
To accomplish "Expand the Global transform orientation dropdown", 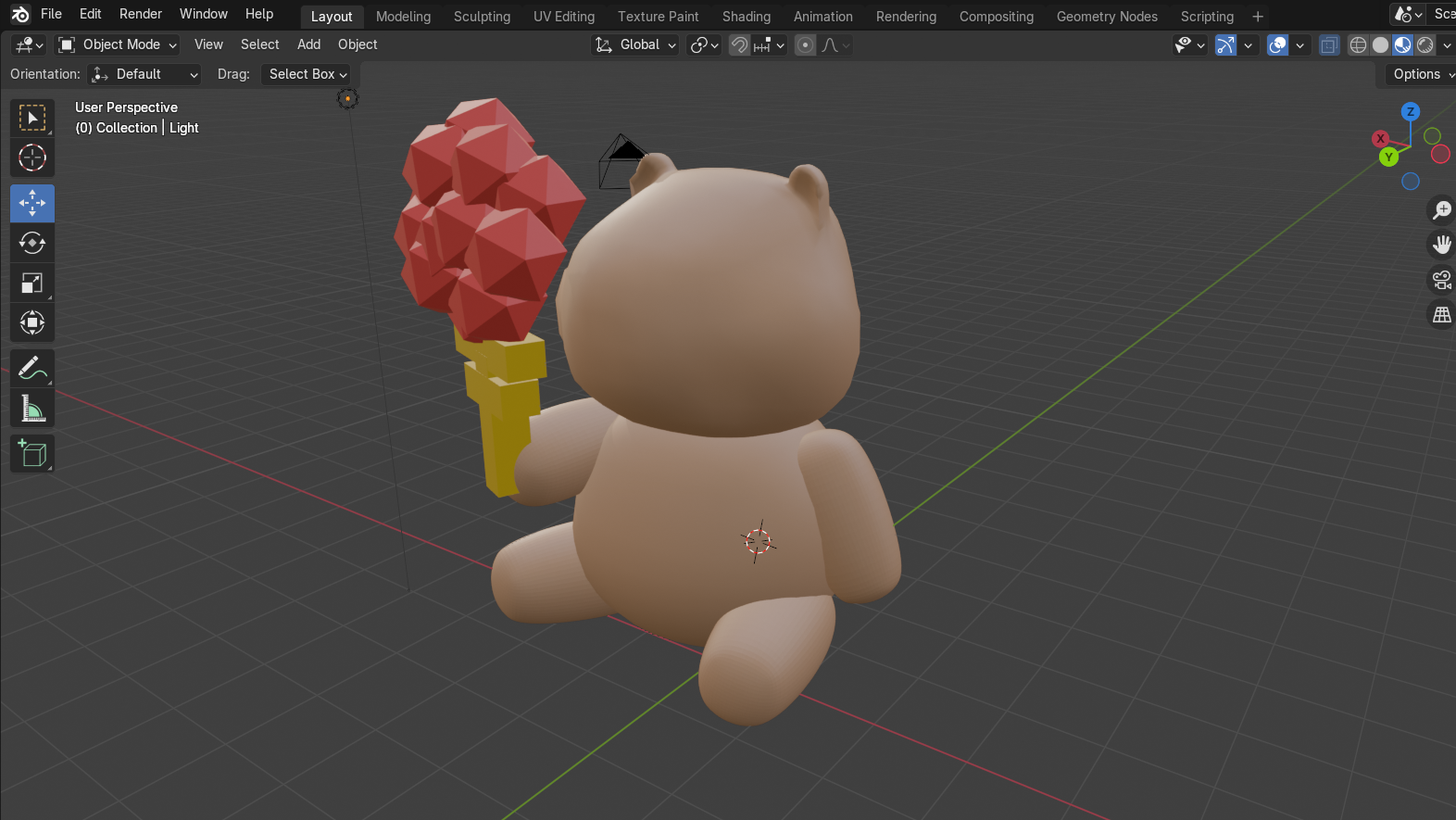I will [636, 44].
